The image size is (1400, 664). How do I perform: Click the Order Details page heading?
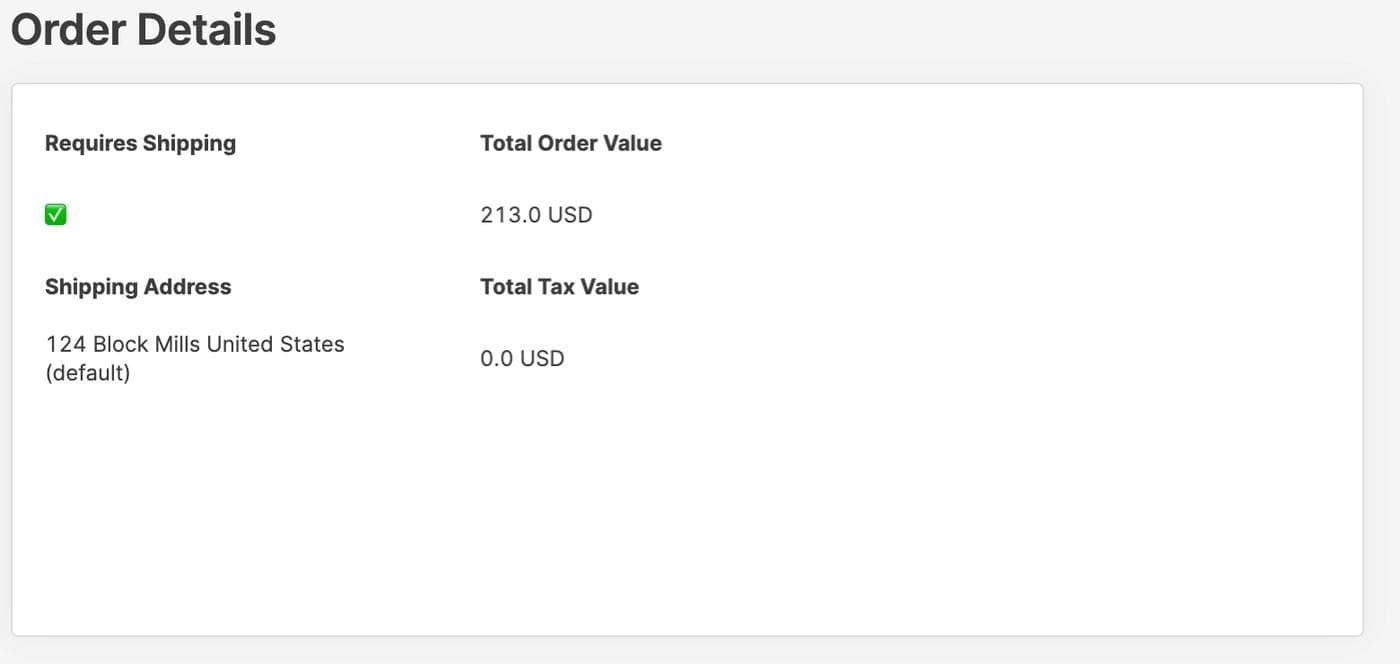click(143, 30)
